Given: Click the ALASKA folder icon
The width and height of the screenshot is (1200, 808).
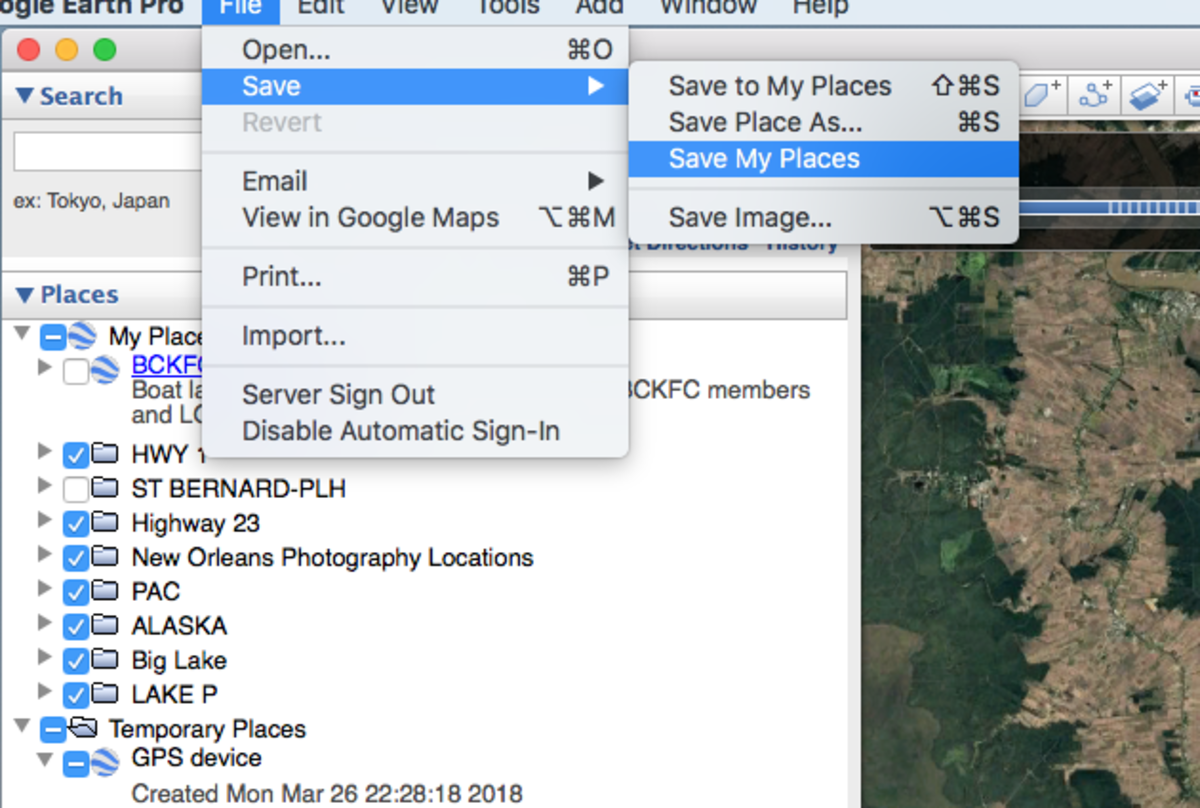Looking at the screenshot, I should [x=105, y=625].
